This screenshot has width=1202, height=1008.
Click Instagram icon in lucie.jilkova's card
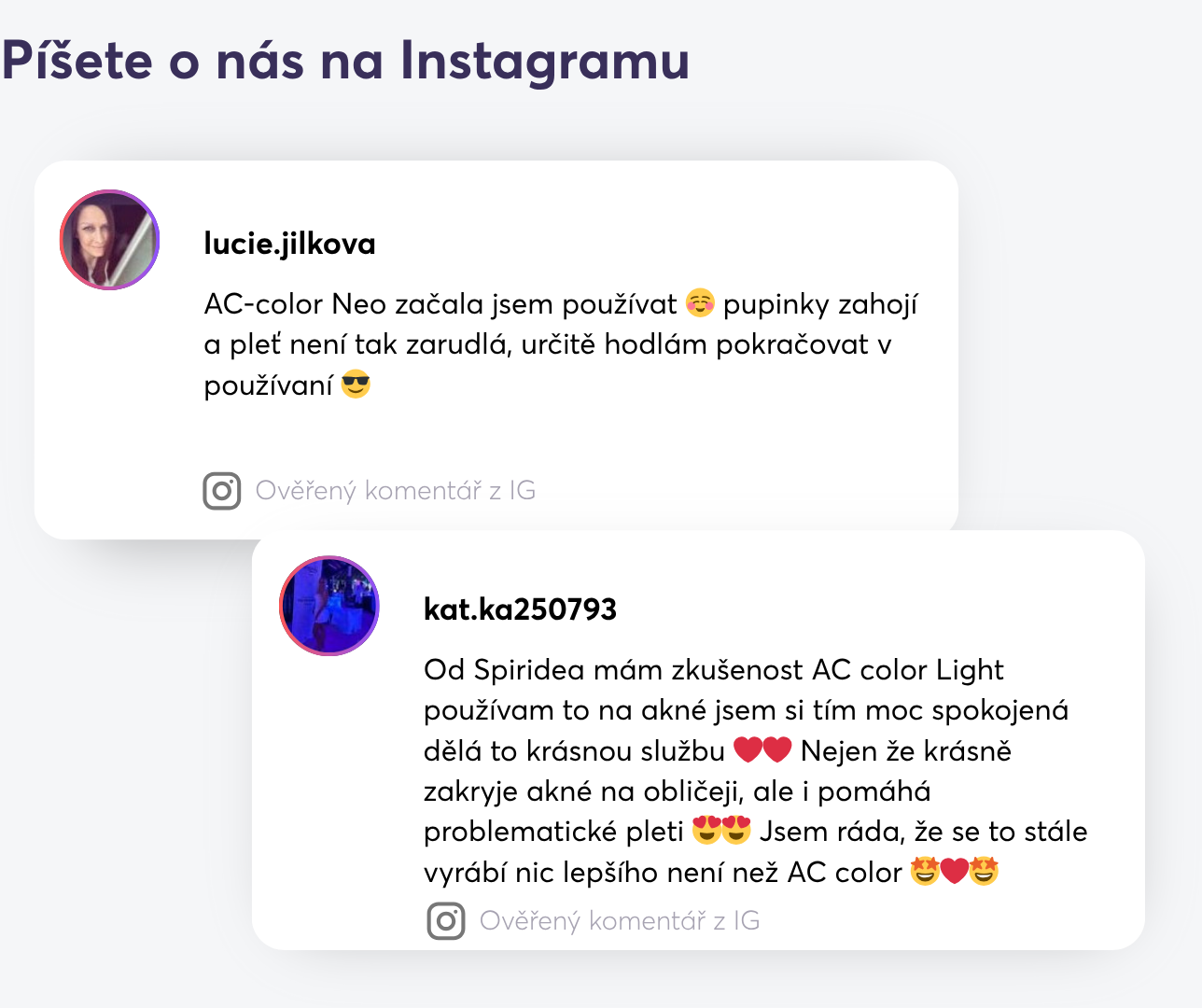click(x=222, y=491)
